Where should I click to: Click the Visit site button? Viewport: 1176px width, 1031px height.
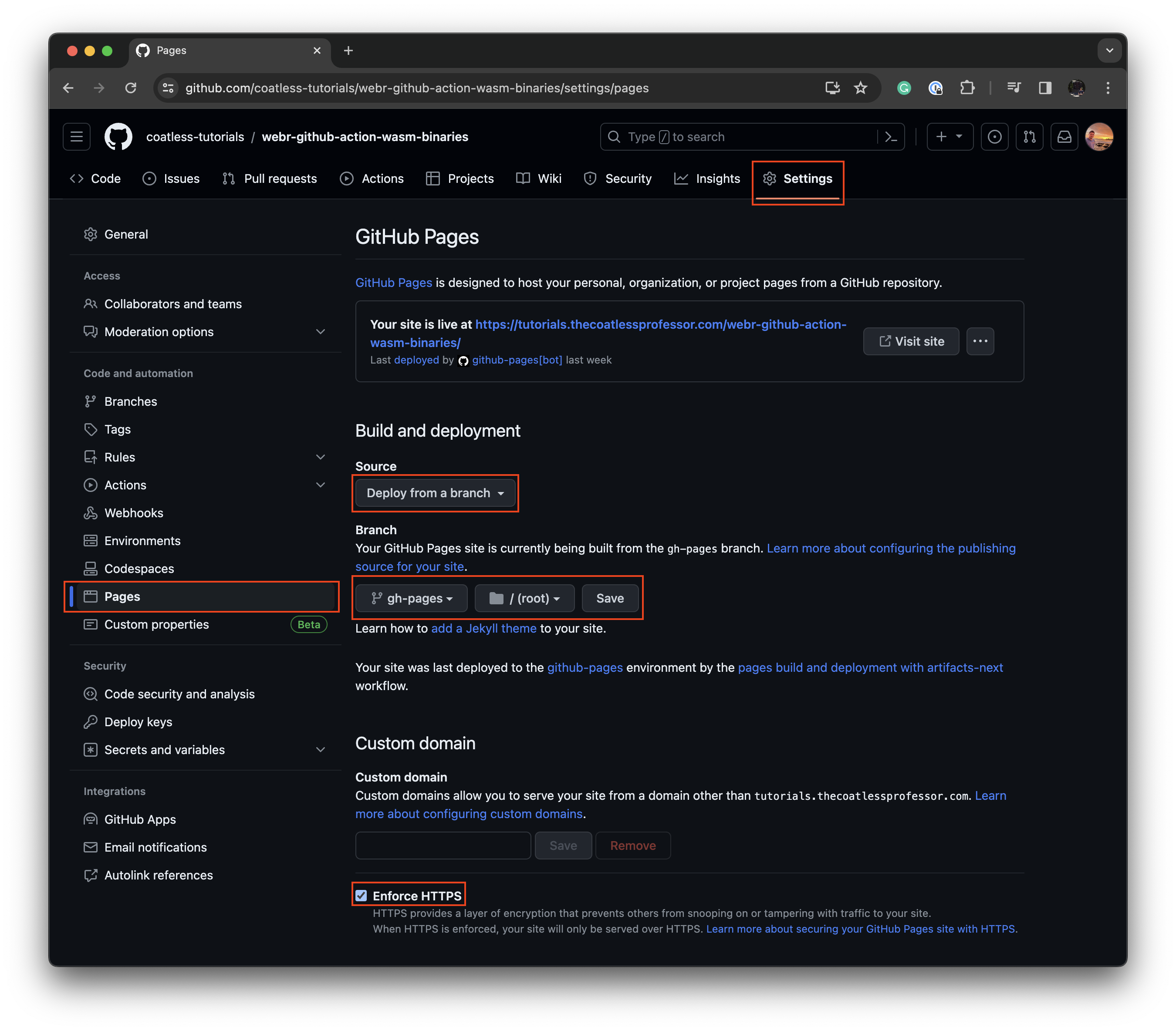[x=911, y=341]
